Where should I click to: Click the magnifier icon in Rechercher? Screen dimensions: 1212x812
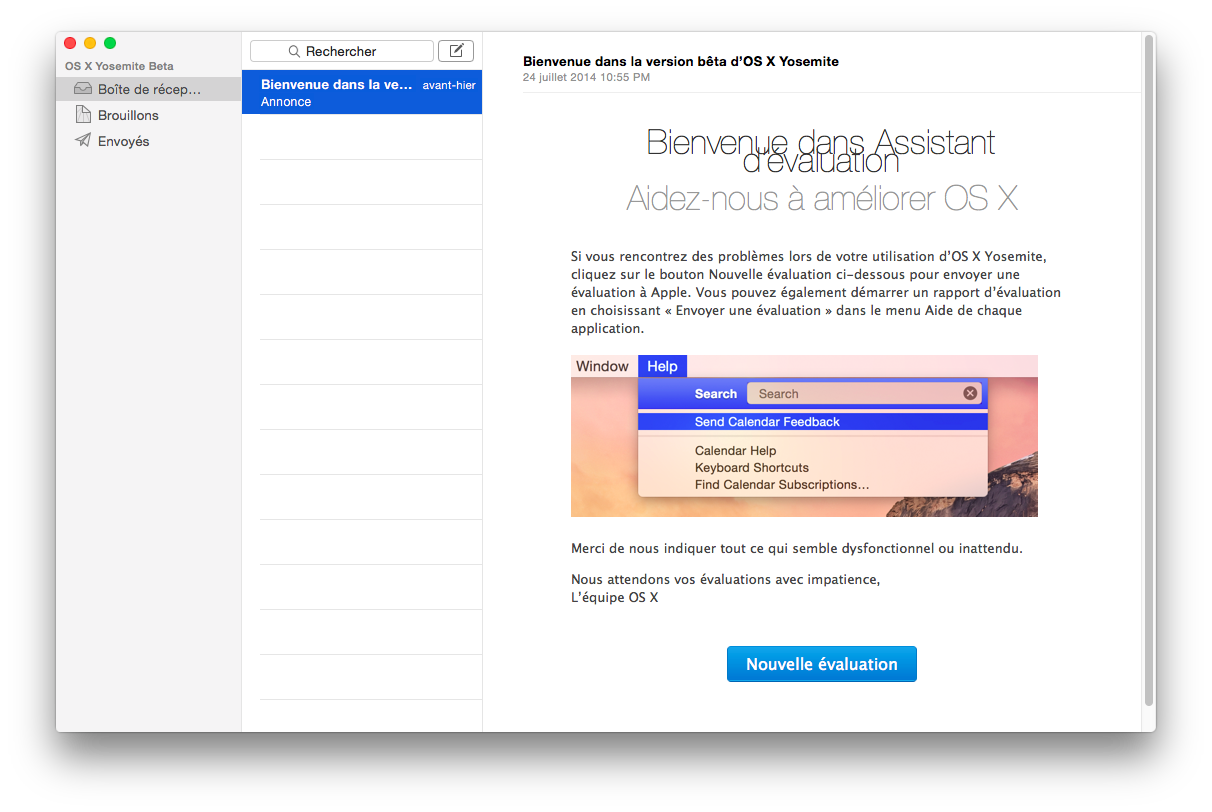(294, 51)
